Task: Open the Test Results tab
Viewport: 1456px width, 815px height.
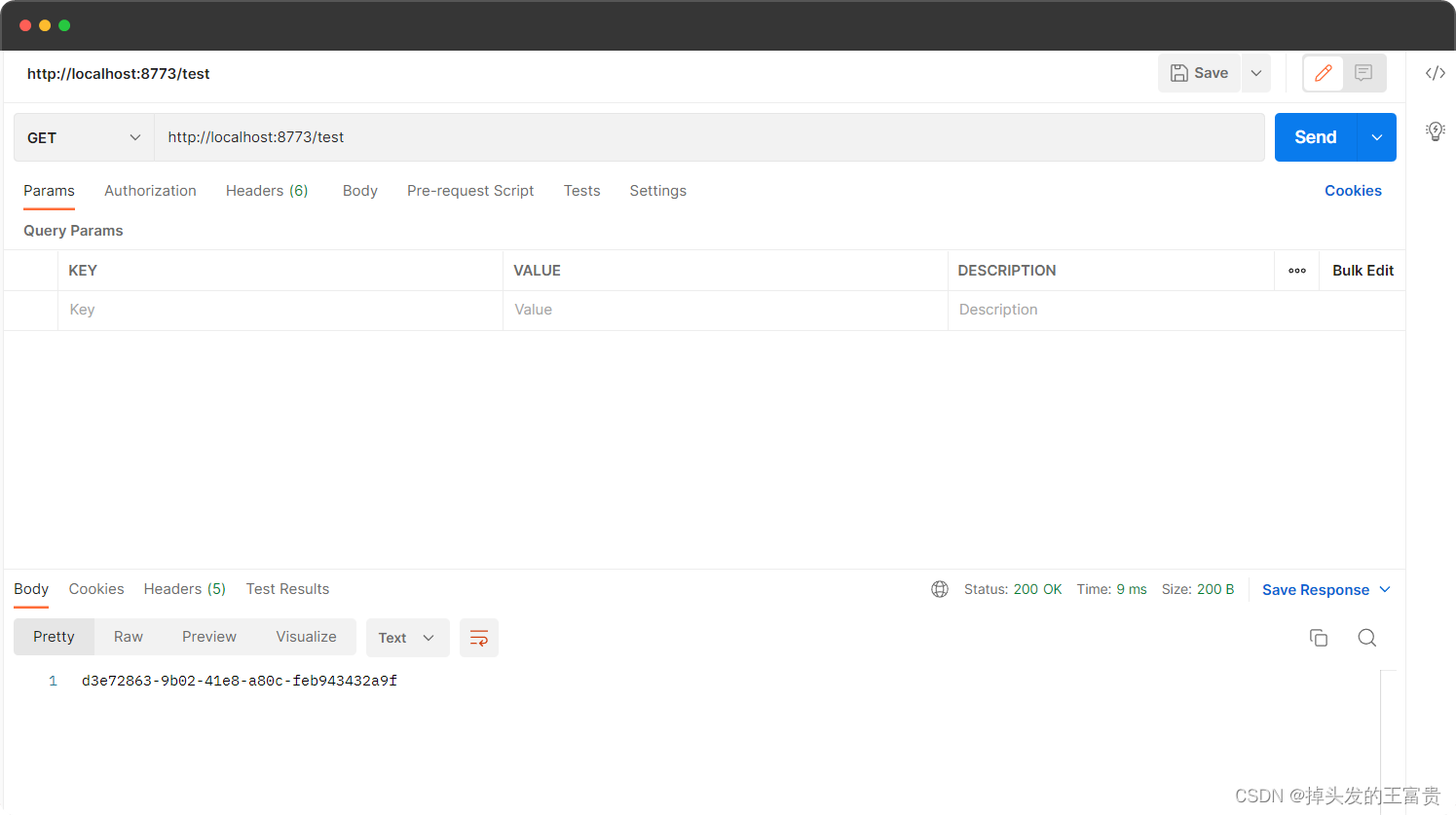Action: tap(287, 589)
